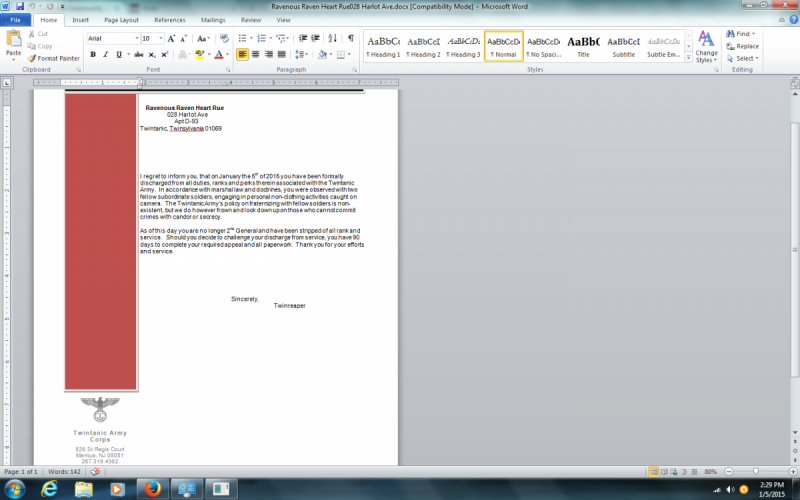Click the Replace button
This screenshot has width=800, height=500.
click(x=742, y=46)
